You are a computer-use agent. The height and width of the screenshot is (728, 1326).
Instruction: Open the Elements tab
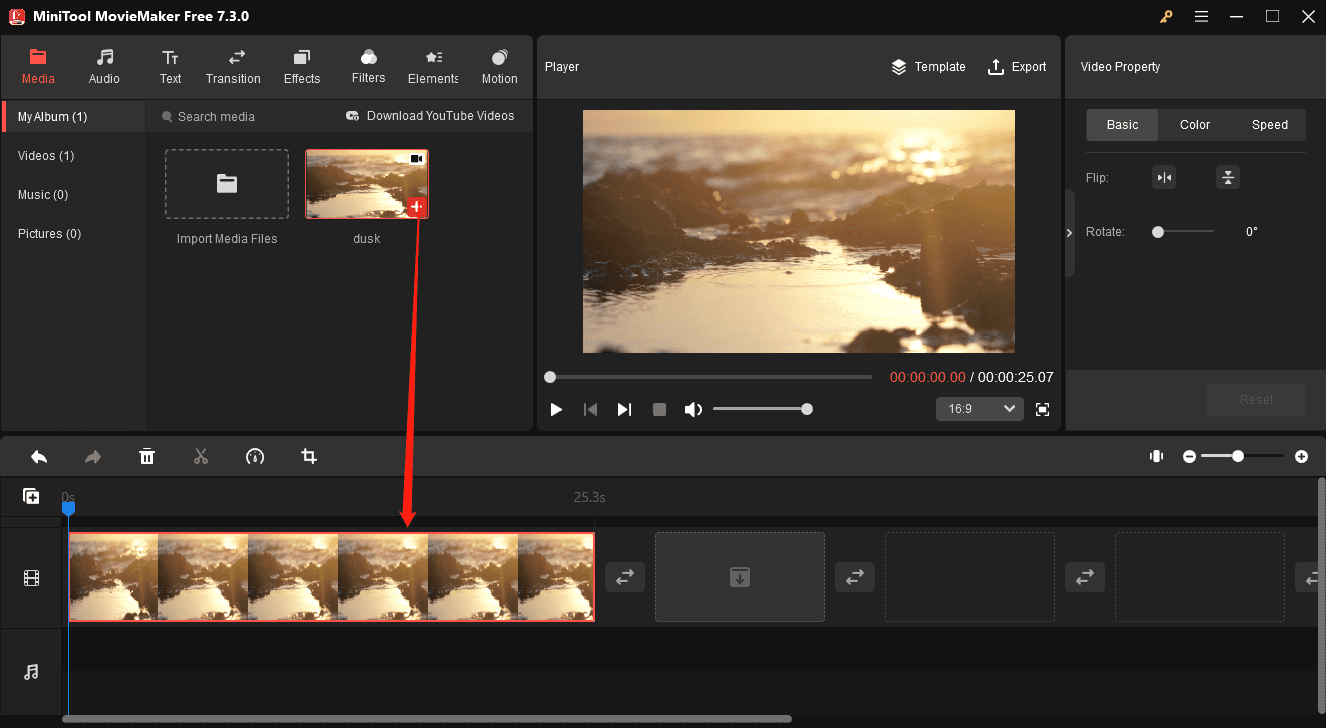coord(433,66)
